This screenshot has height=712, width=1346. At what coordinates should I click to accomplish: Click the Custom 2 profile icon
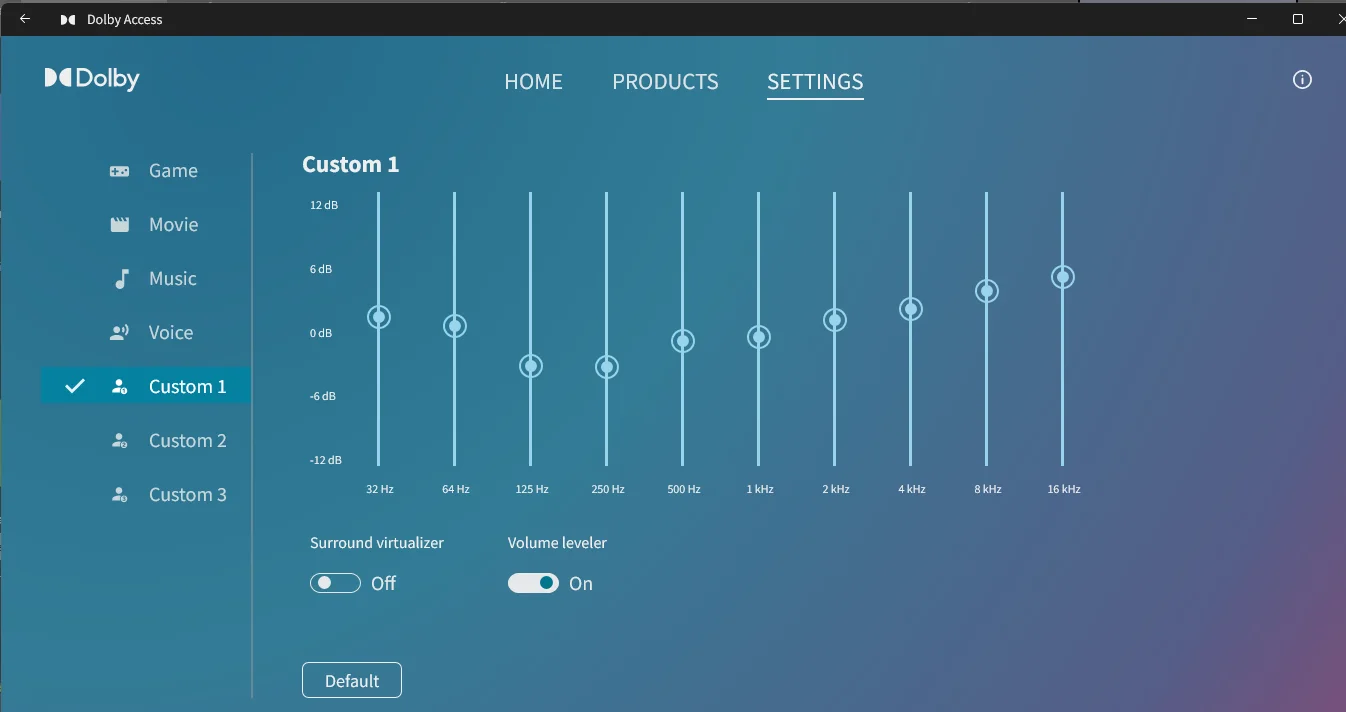120,441
